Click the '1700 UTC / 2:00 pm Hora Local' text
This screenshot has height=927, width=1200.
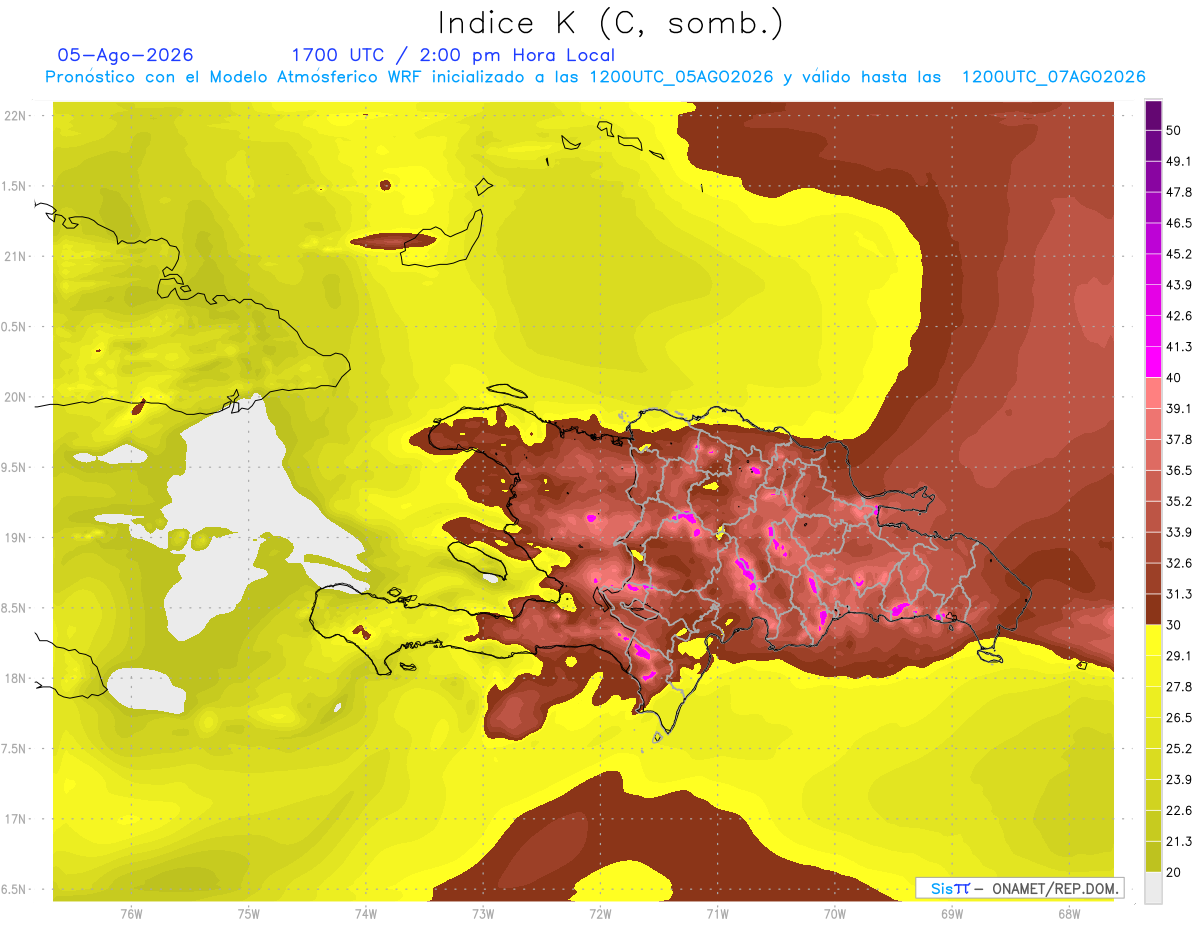point(453,55)
